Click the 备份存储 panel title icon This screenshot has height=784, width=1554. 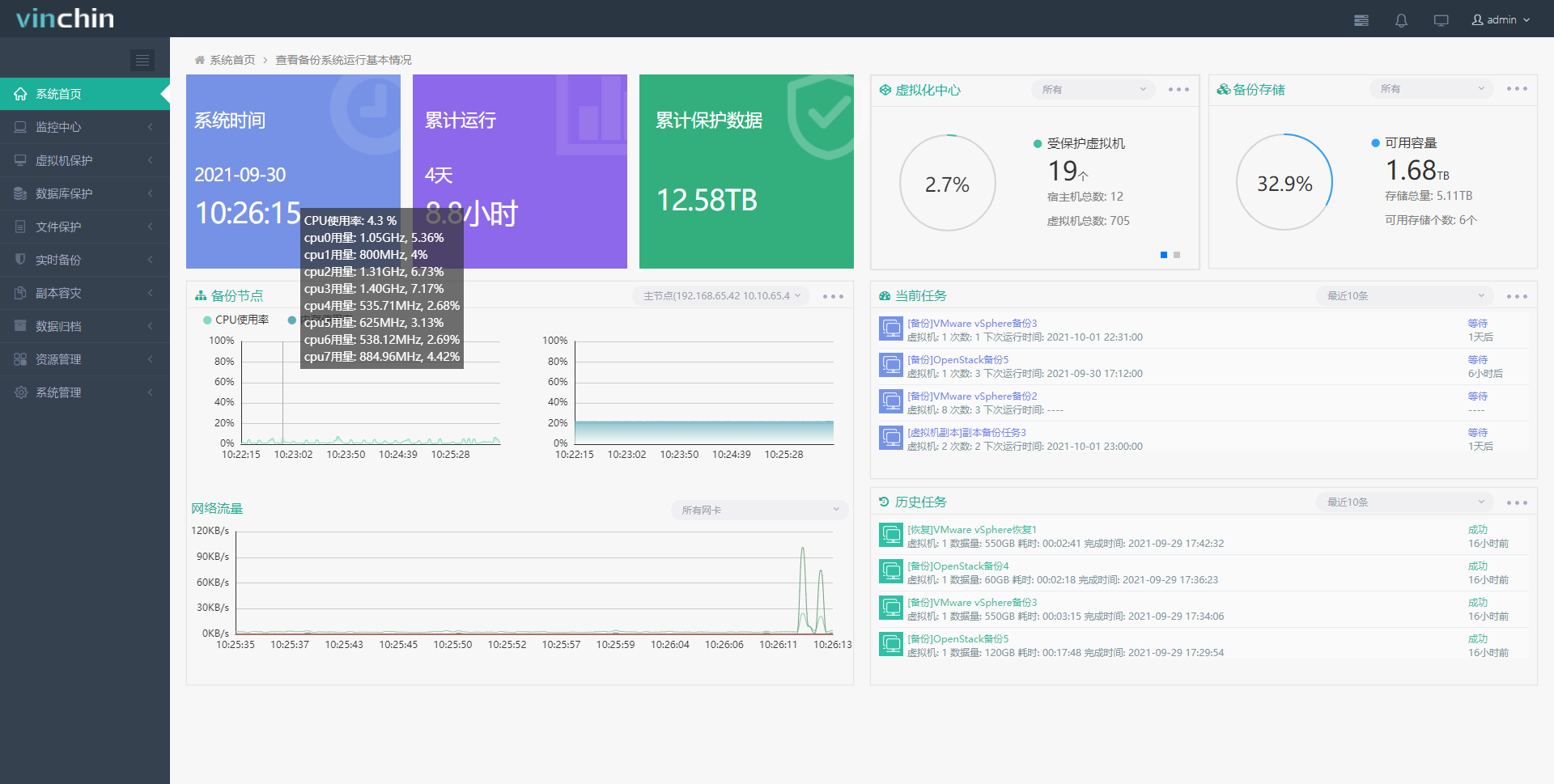click(x=1223, y=89)
